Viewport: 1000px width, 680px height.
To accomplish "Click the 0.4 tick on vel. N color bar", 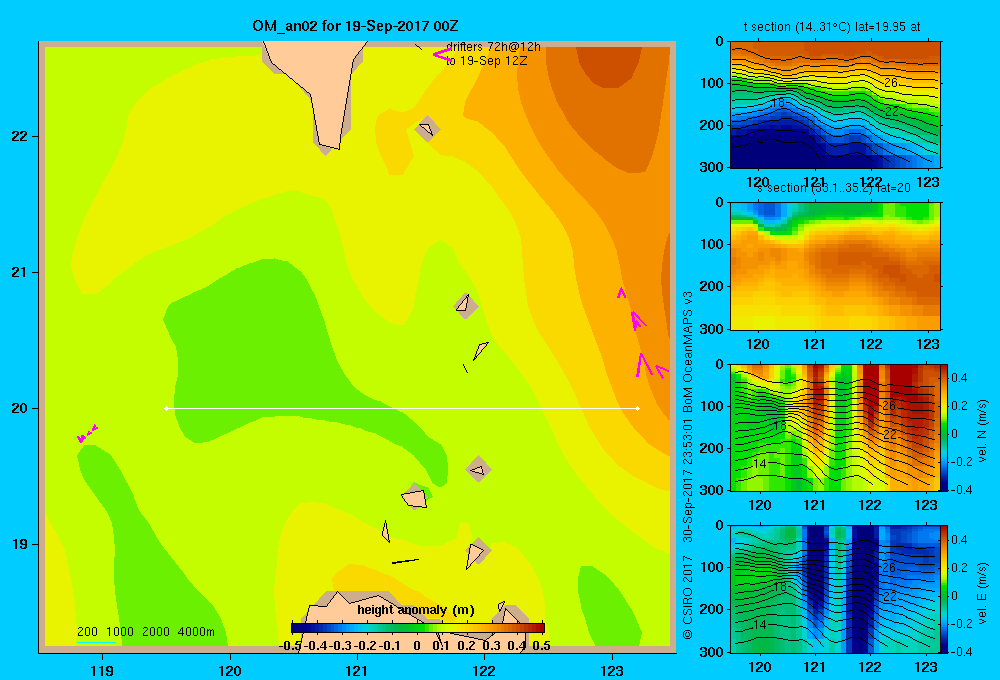I will 960,378.
